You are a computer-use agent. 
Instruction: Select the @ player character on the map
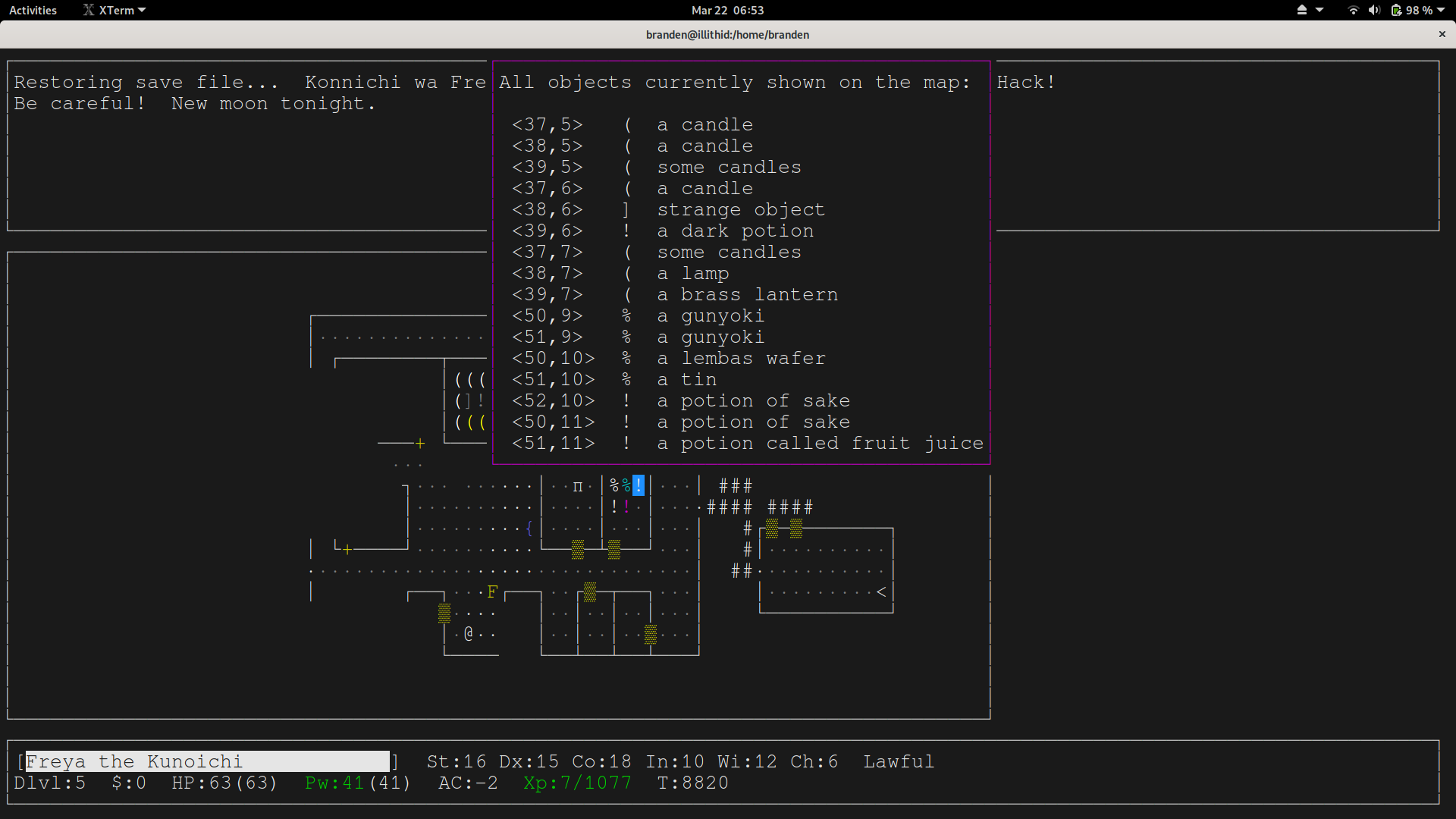[469, 633]
